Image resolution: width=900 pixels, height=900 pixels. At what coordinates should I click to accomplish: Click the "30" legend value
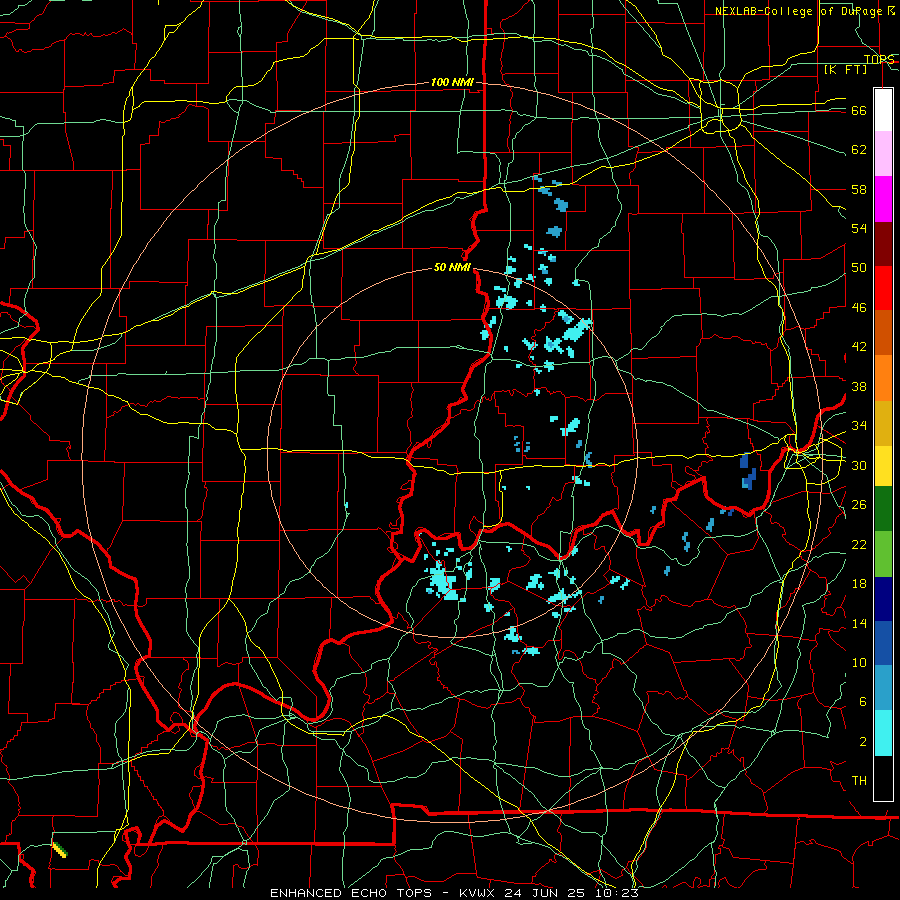859,465
